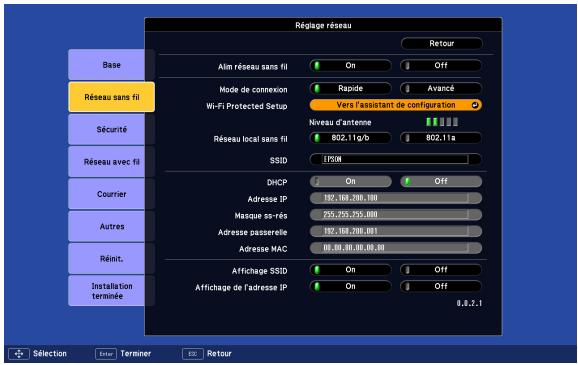578x365 pixels.
Task: Select the Réseau sans fil tab
Action: pyautogui.click(x=111, y=97)
